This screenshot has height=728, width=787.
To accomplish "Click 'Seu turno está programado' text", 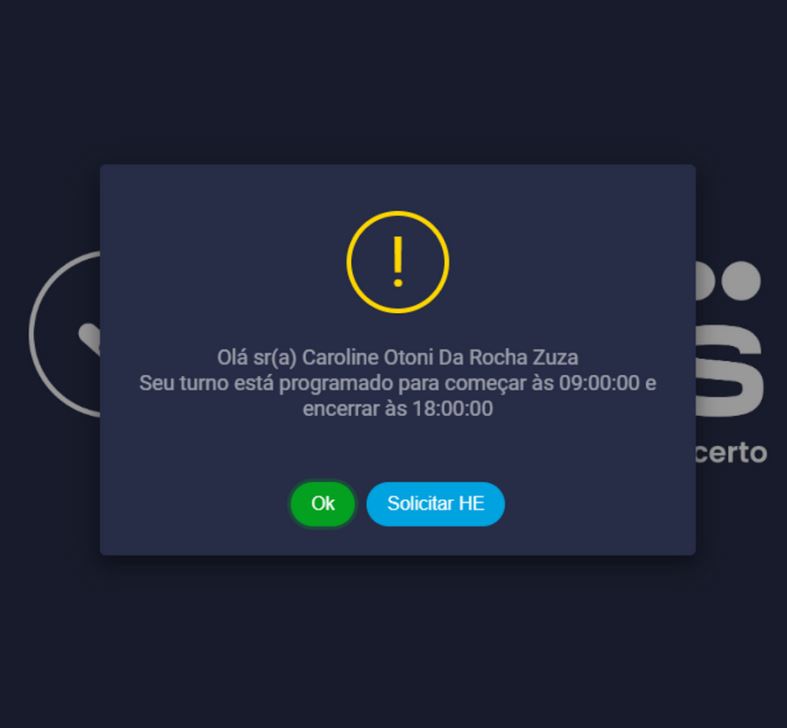I will coord(267,383).
